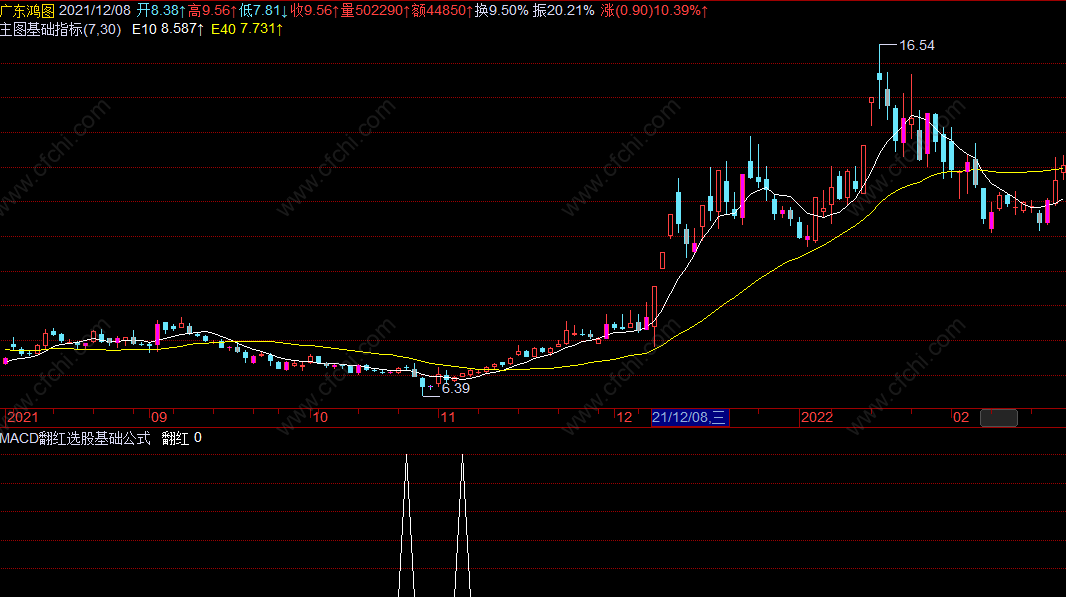Image resolution: width=1066 pixels, height=597 pixels.
Task: Click the 16.54 peak price label
Action: [916, 46]
